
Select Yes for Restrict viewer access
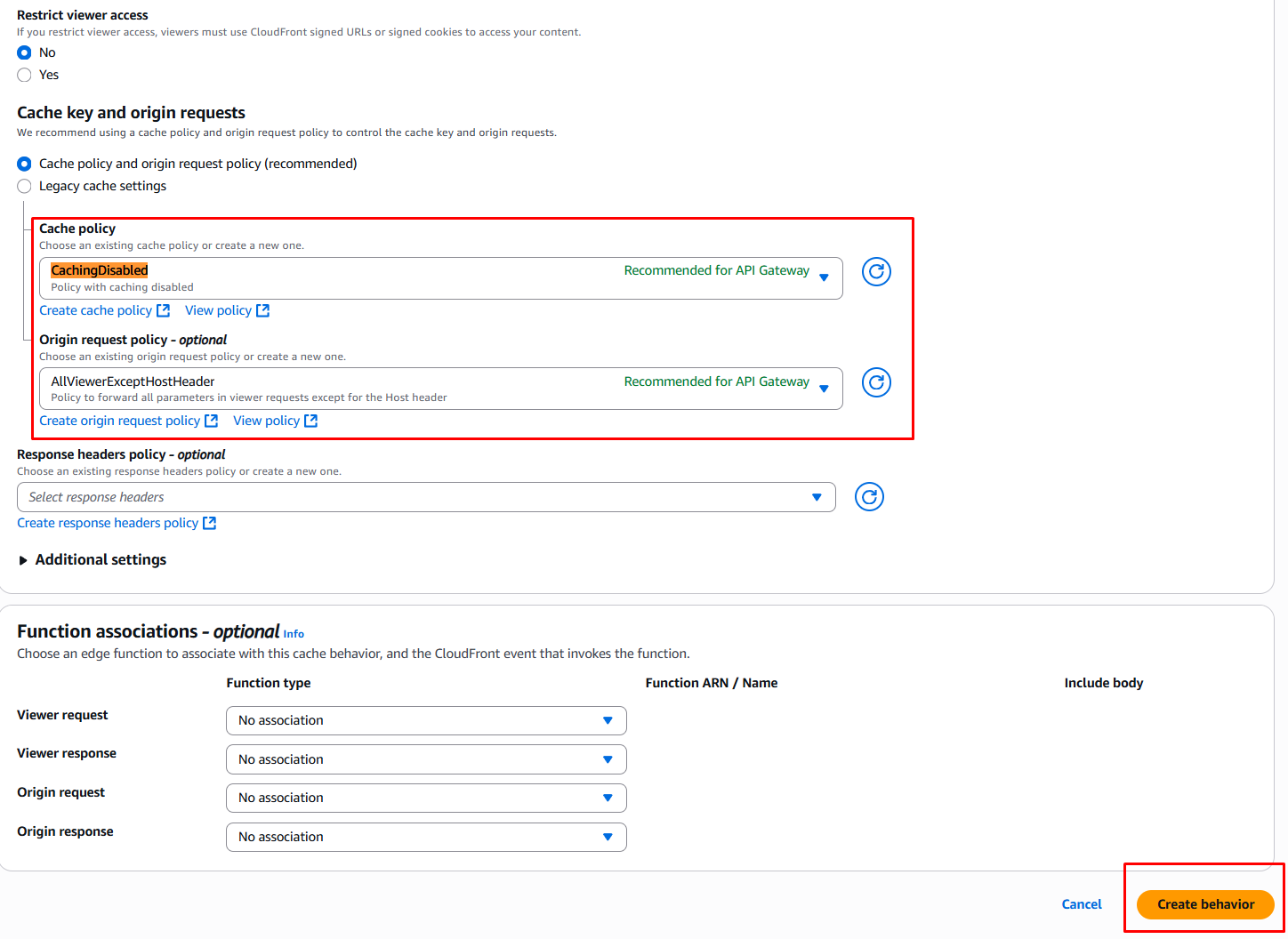(x=25, y=75)
